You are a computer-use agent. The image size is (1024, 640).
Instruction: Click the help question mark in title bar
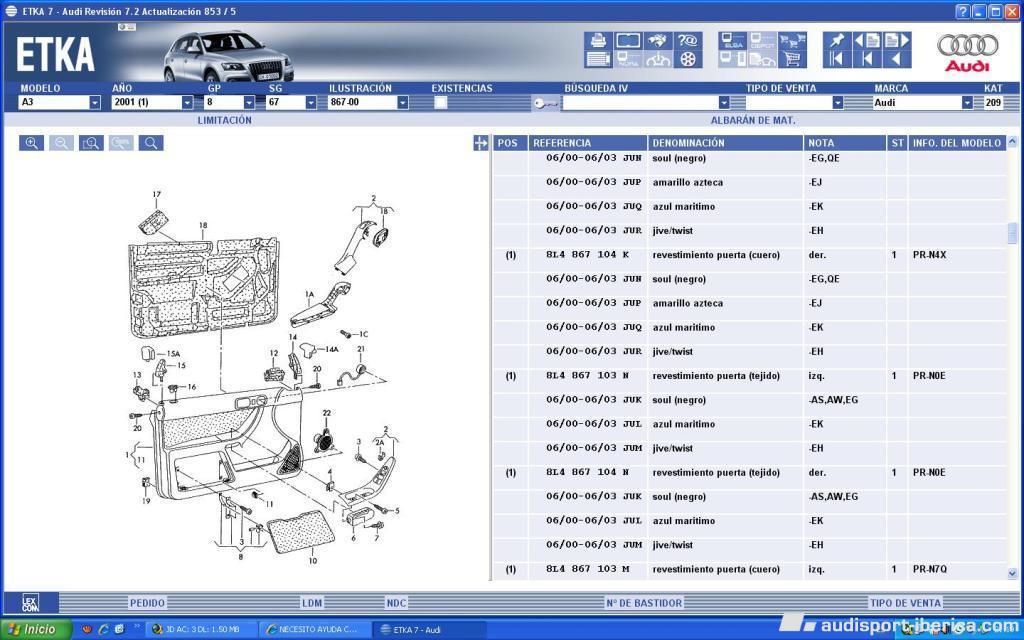pyautogui.click(x=963, y=11)
